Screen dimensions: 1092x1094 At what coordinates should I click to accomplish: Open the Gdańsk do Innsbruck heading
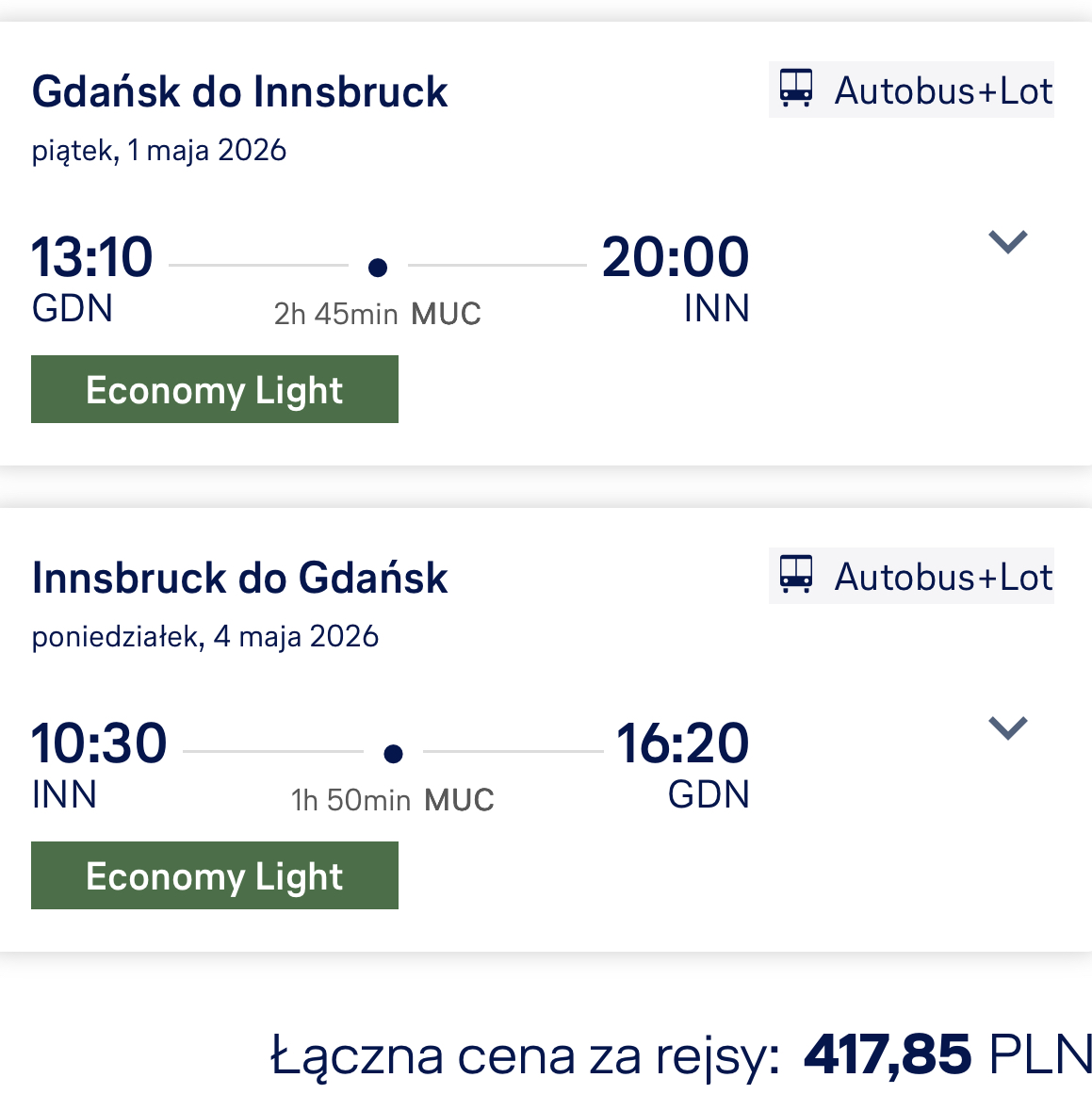click(x=239, y=91)
